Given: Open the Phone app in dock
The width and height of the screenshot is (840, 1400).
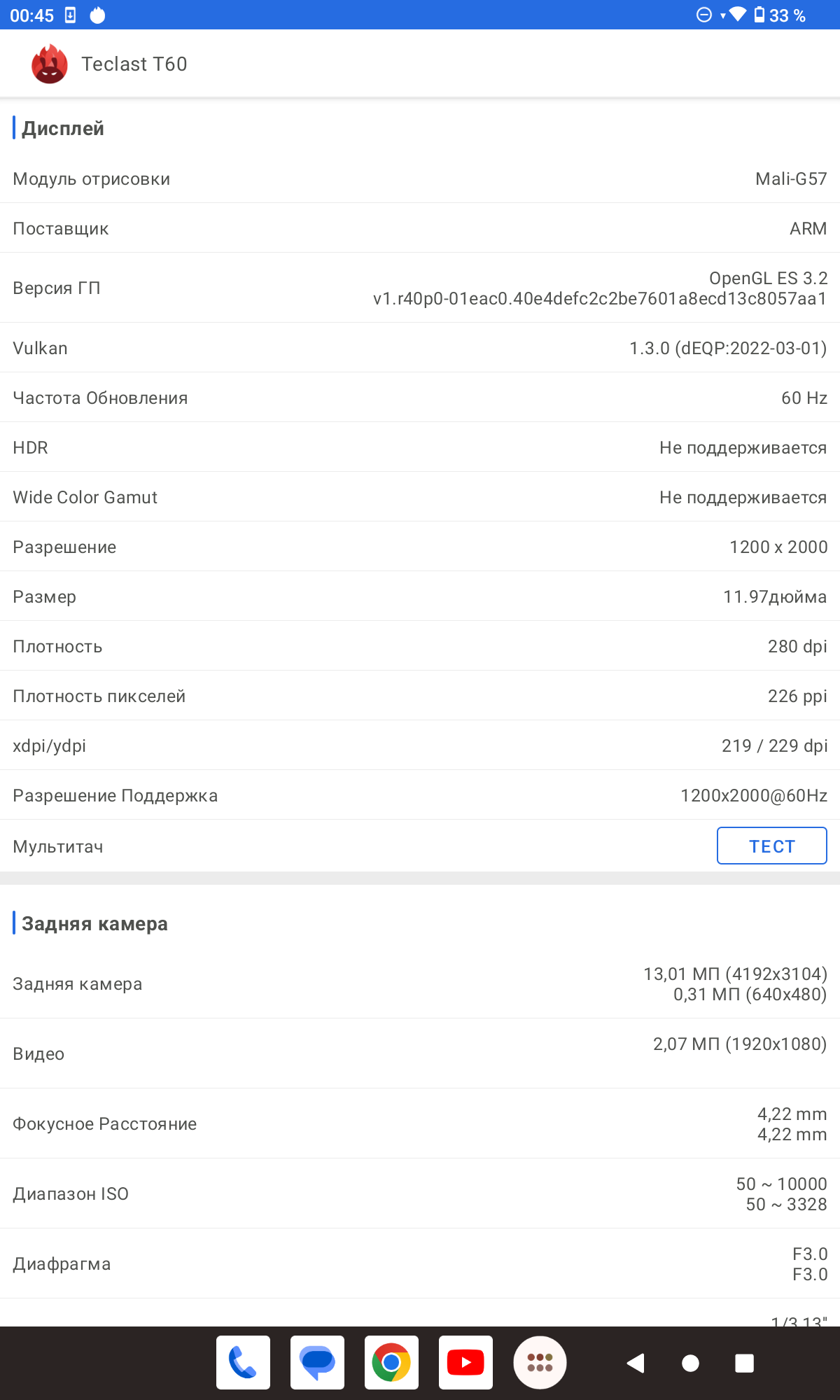Looking at the screenshot, I should click(x=243, y=1362).
